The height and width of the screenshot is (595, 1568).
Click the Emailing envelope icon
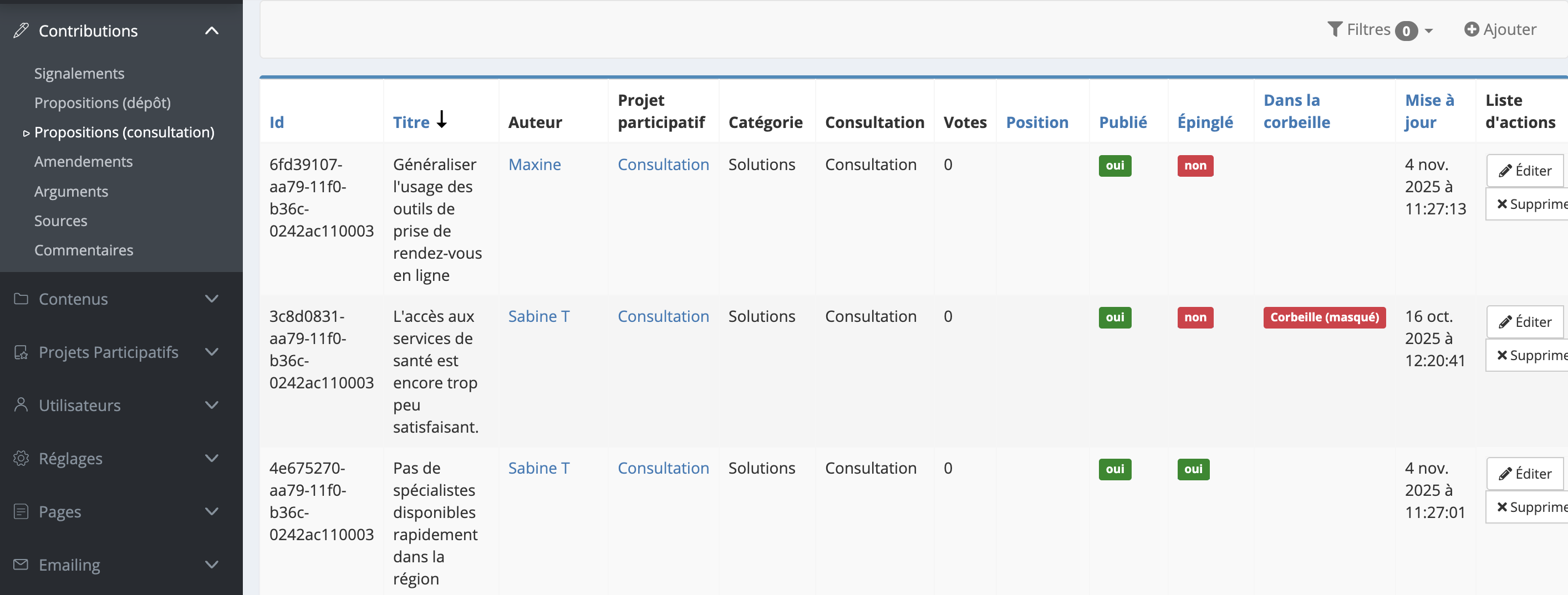[21, 565]
